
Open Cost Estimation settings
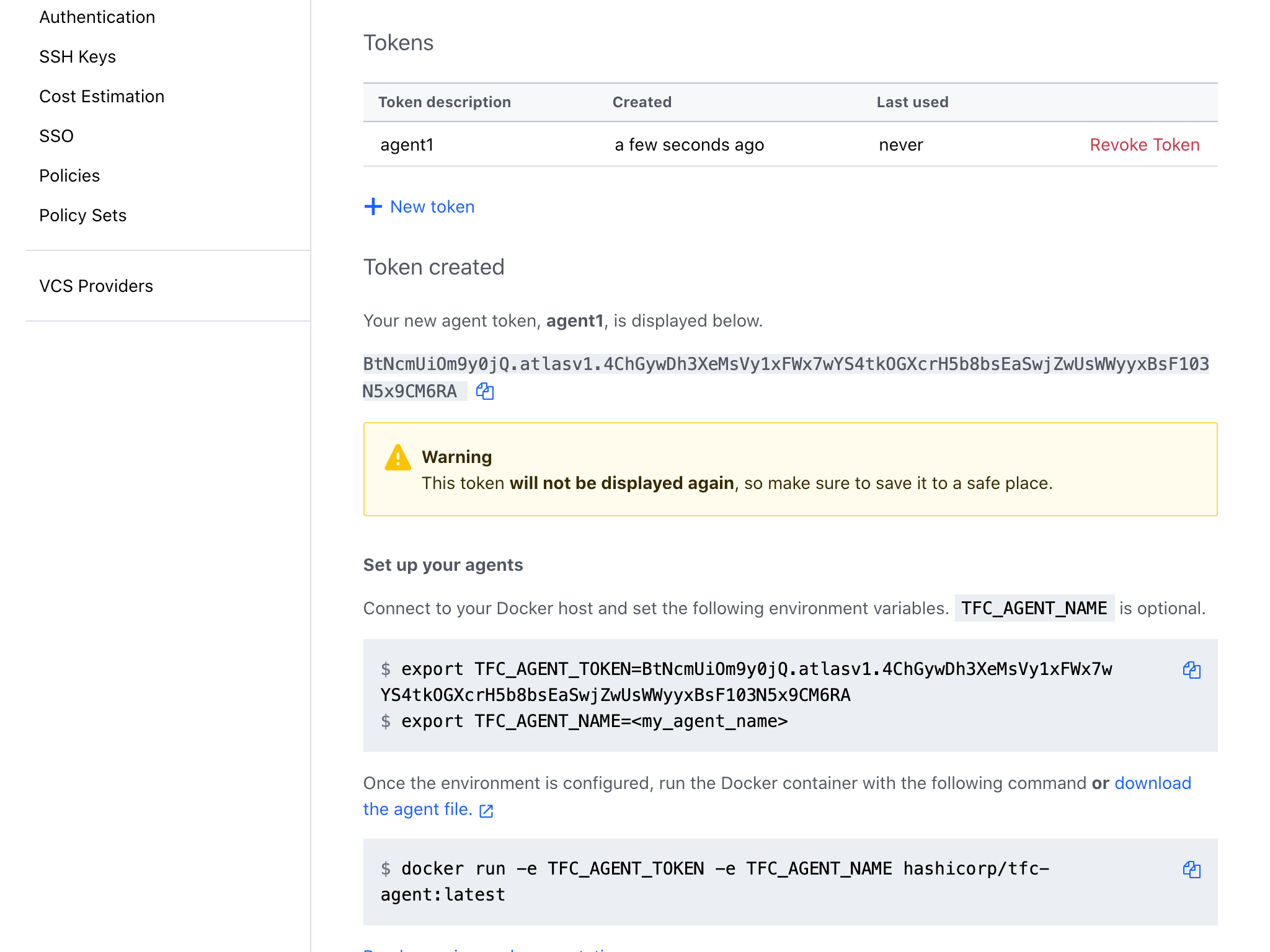(x=102, y=97)
